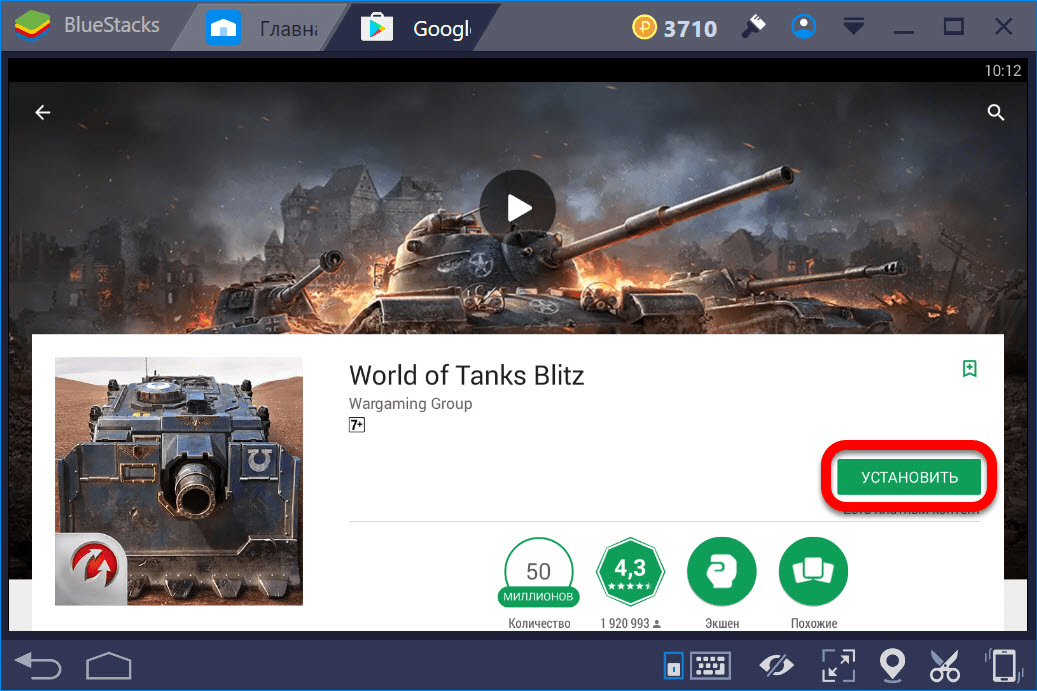Click the scissors screenshot icon

(x=945, y=665)
